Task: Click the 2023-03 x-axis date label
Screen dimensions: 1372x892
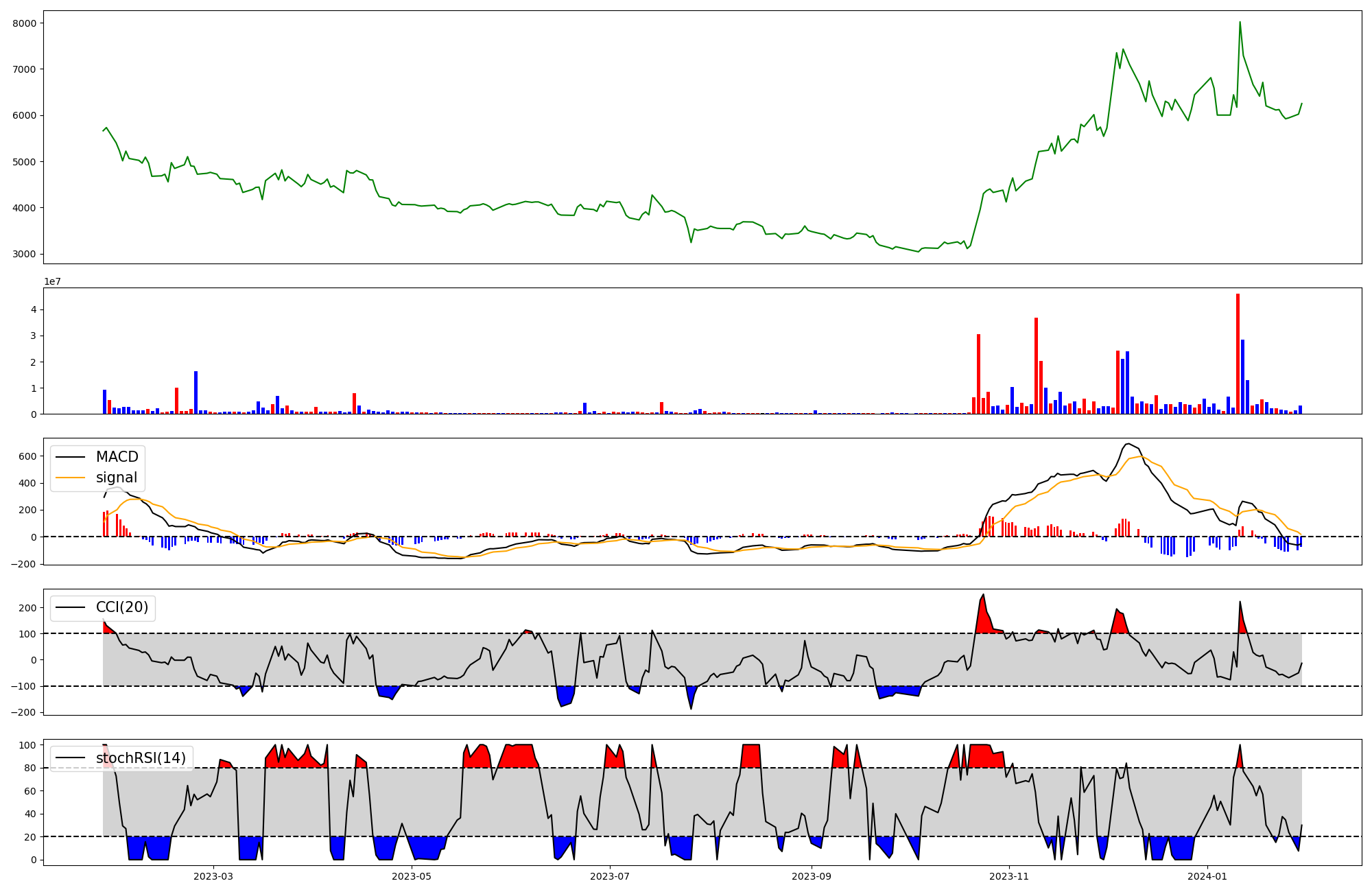Action: (x=213, y=876)
